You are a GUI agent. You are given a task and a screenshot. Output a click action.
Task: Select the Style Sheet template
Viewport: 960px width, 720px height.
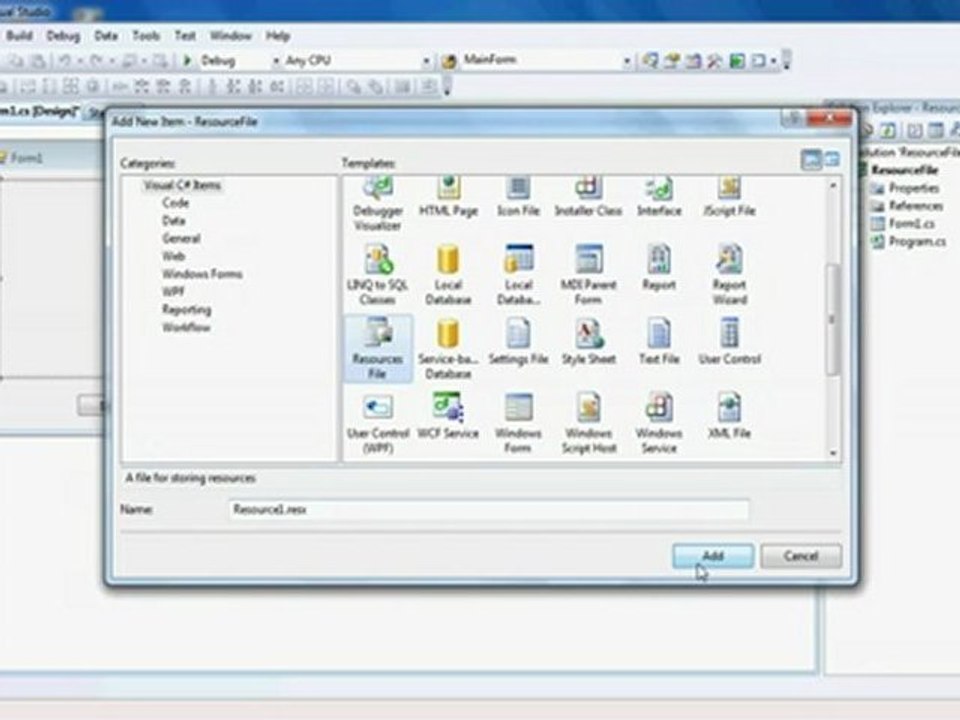tap(588, 342)
